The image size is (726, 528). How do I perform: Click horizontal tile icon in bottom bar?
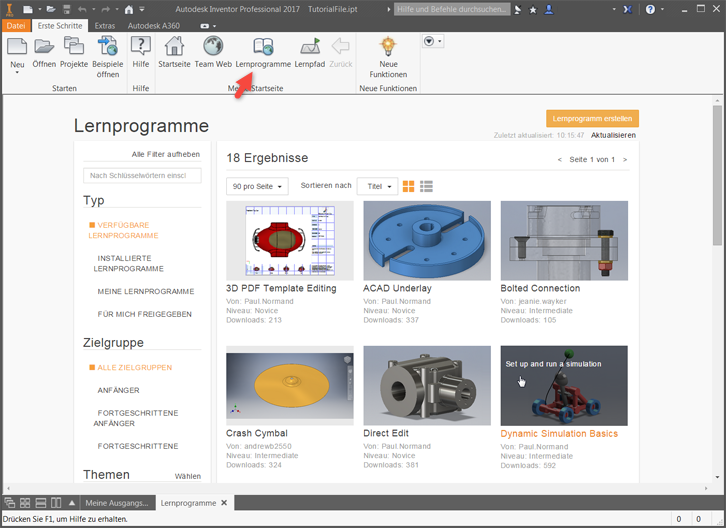pos(41,503)
